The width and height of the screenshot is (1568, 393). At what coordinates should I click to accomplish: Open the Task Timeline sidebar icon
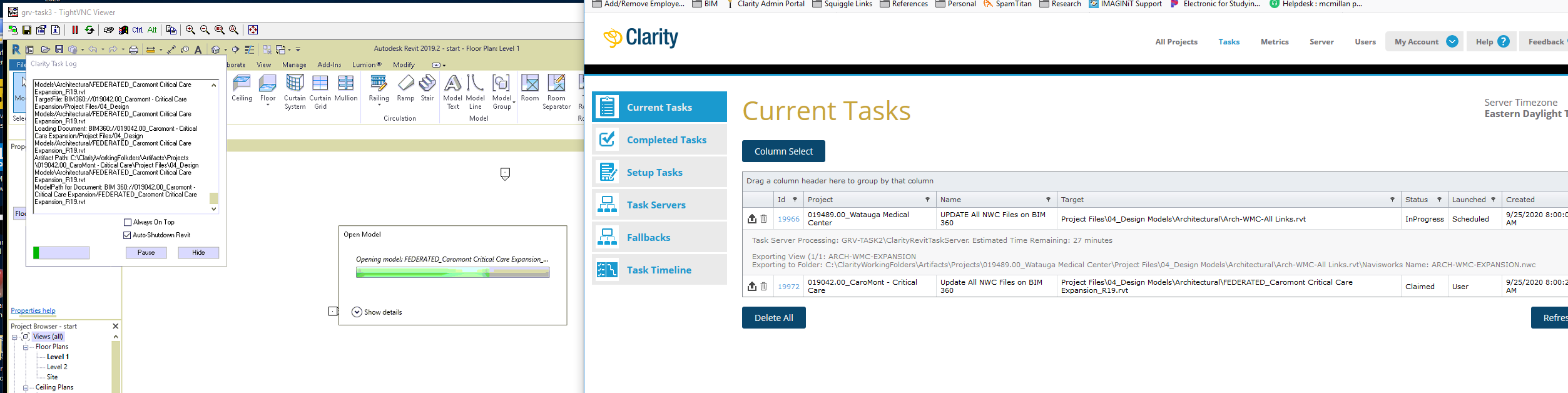[x=607, y=270]
